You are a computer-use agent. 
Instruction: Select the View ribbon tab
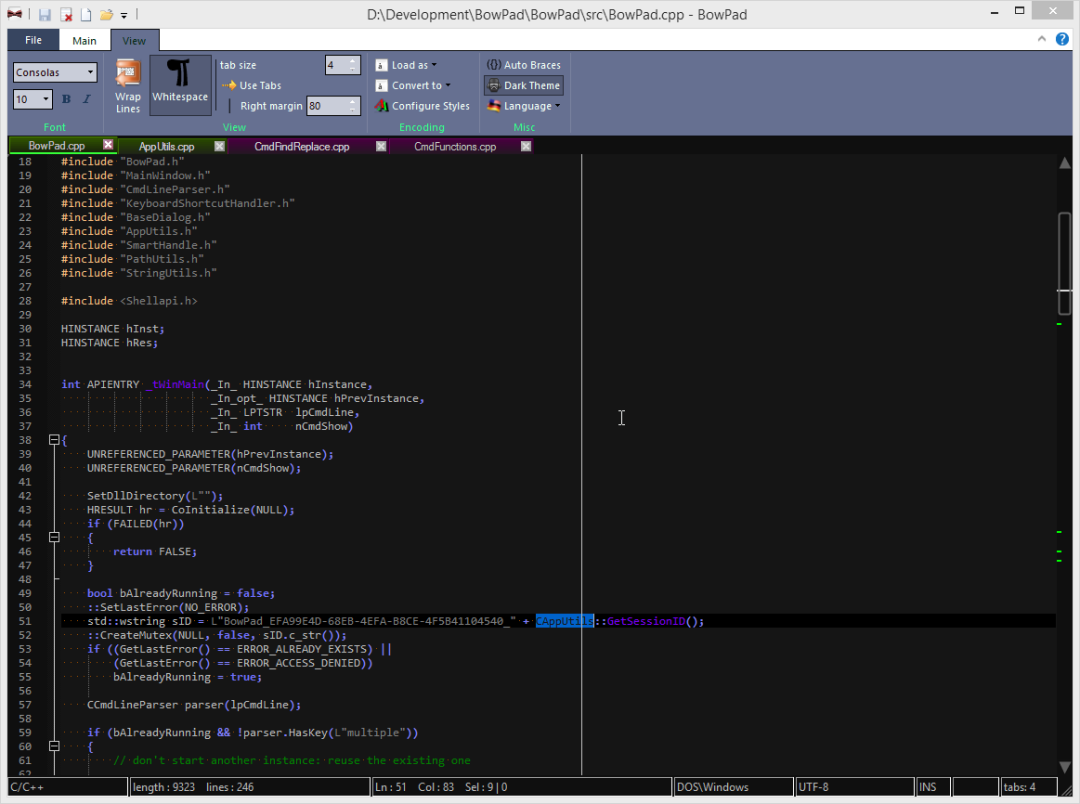point(134,41)
